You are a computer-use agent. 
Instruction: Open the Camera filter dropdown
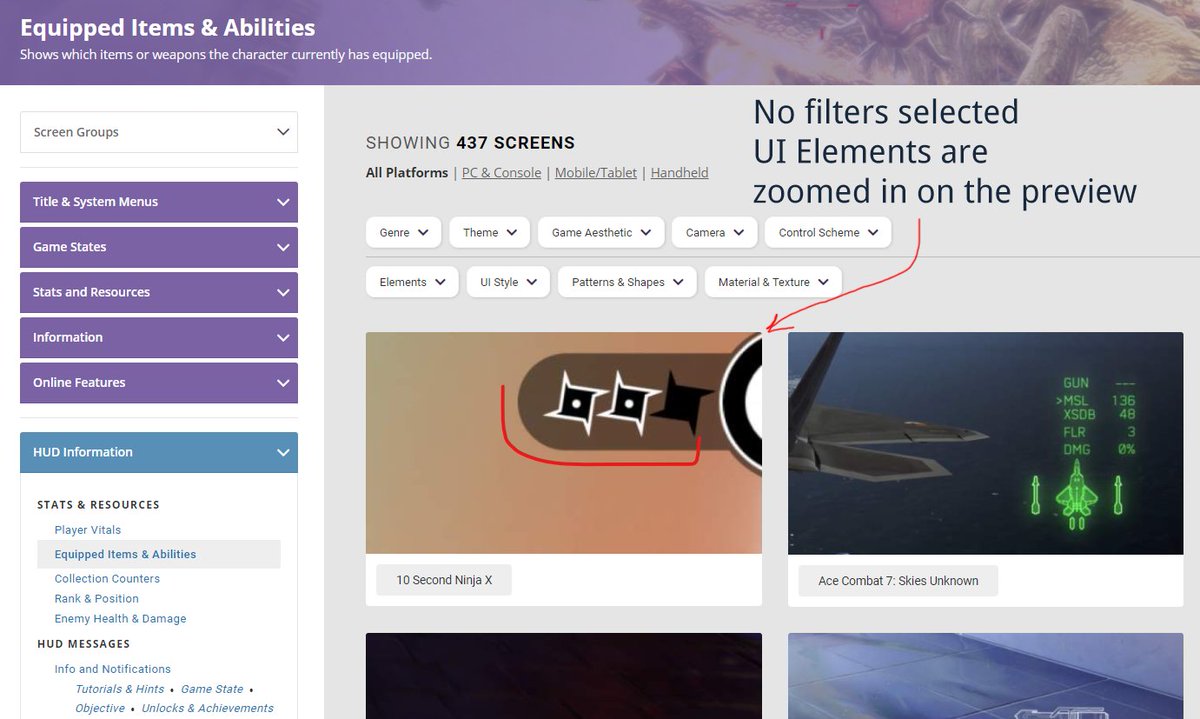tap(715, 232)
